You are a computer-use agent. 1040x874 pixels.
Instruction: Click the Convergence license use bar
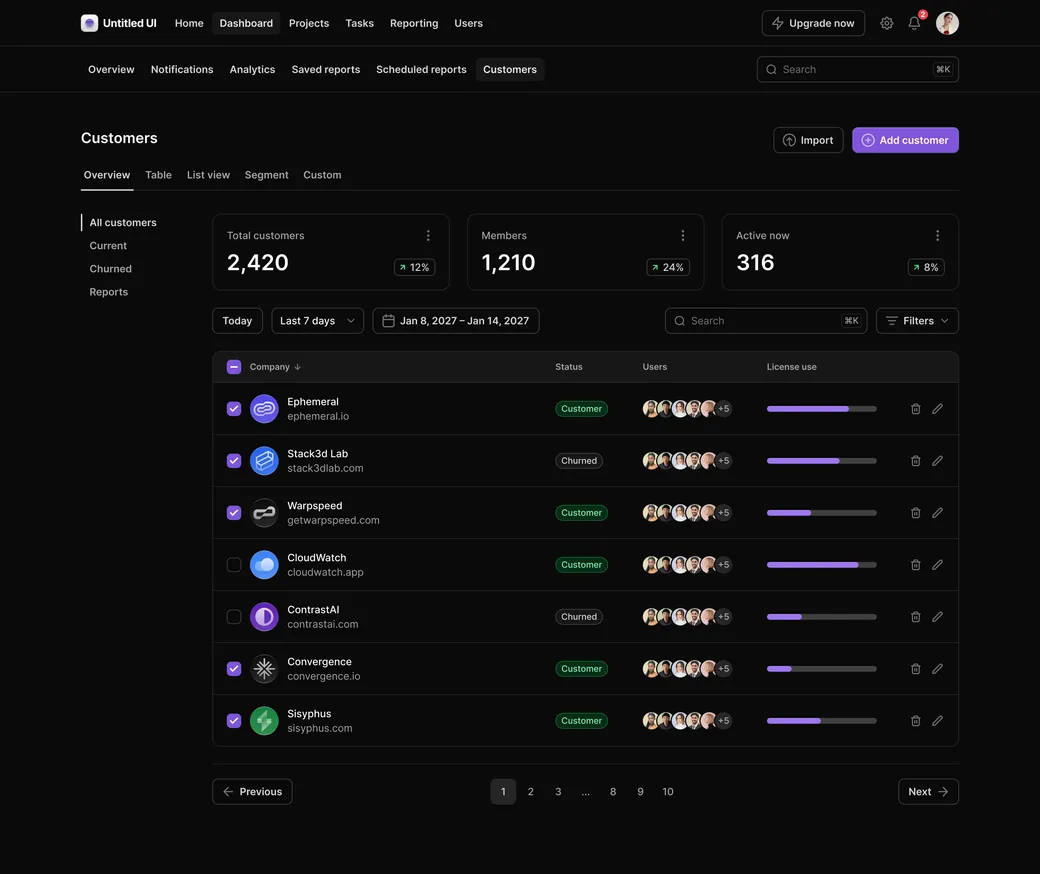pos(821,669)
